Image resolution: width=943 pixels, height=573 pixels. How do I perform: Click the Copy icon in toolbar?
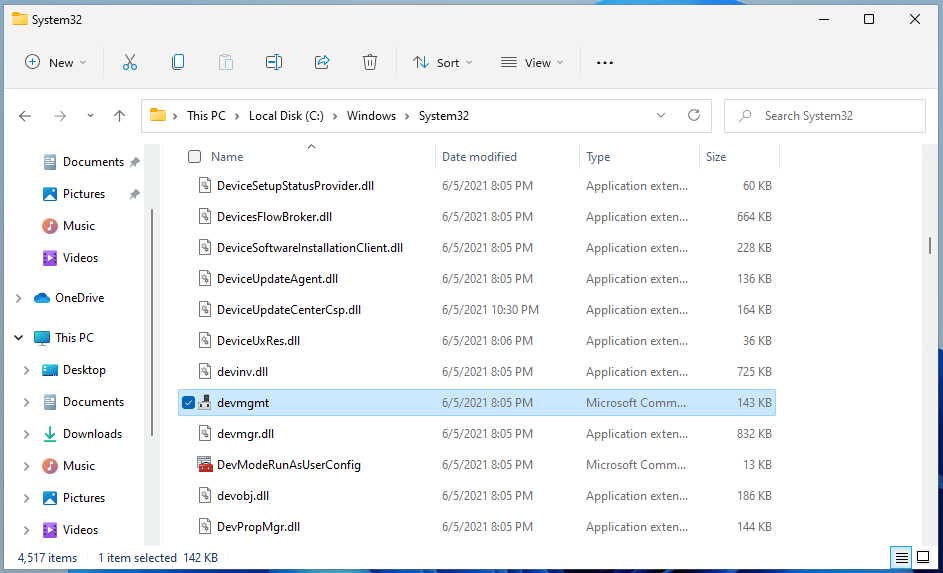[178, 62]
